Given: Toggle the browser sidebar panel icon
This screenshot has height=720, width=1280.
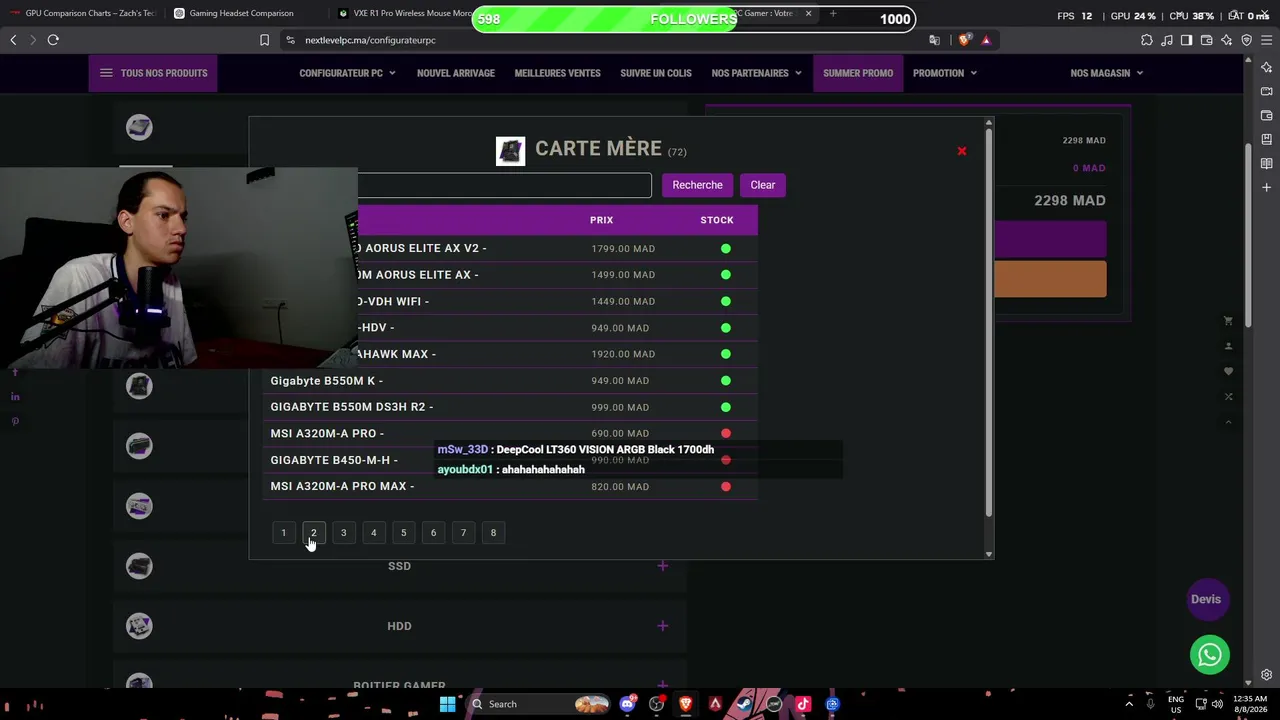Looking at the screenshot, I should coord(1186,40).
